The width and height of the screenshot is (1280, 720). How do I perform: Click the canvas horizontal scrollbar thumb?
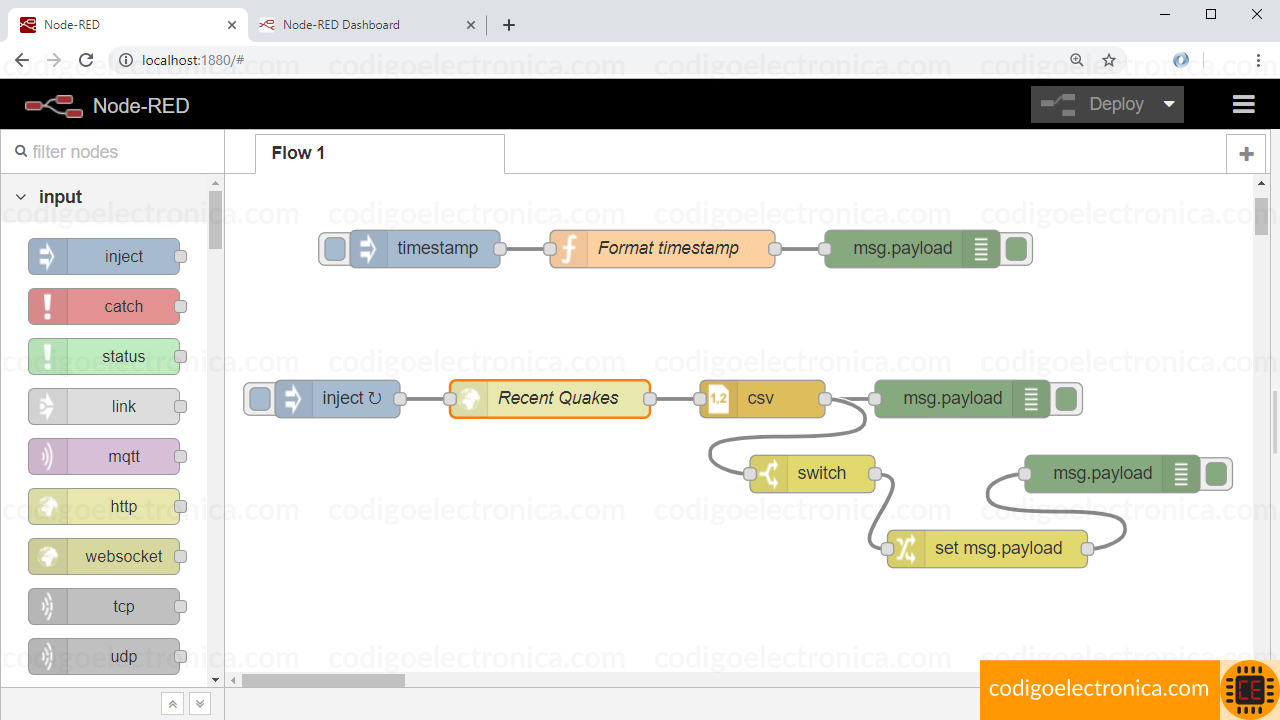(323, 680)
